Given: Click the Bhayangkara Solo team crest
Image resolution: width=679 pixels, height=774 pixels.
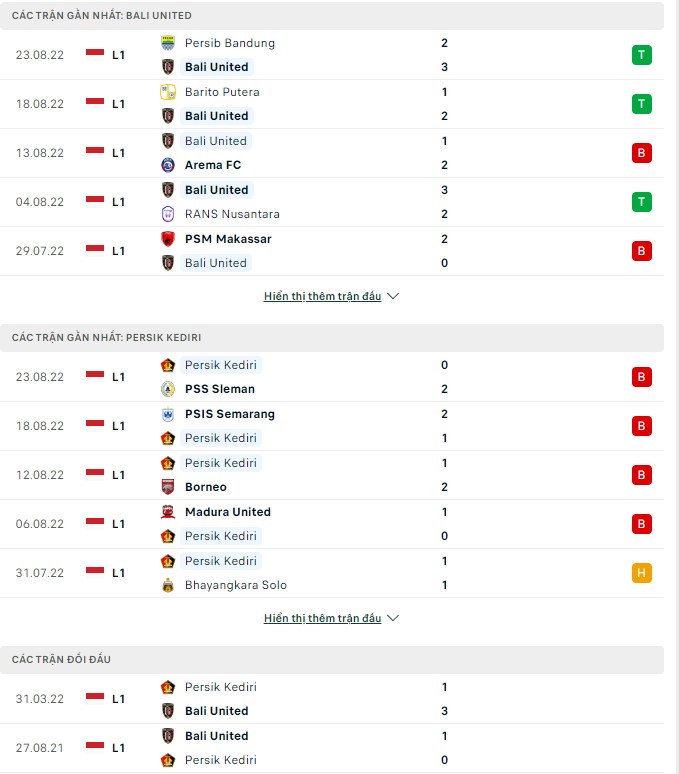Looking at the screenshot, I should (168, 585).
